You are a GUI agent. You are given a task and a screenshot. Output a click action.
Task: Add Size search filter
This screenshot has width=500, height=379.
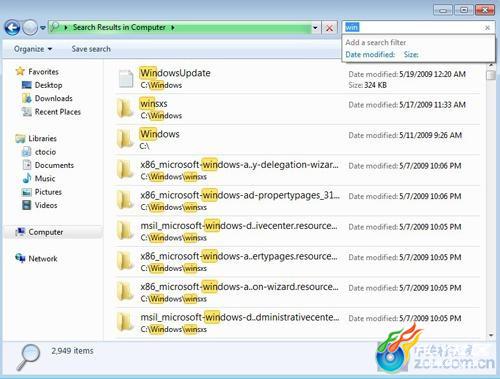coord(411,54)
